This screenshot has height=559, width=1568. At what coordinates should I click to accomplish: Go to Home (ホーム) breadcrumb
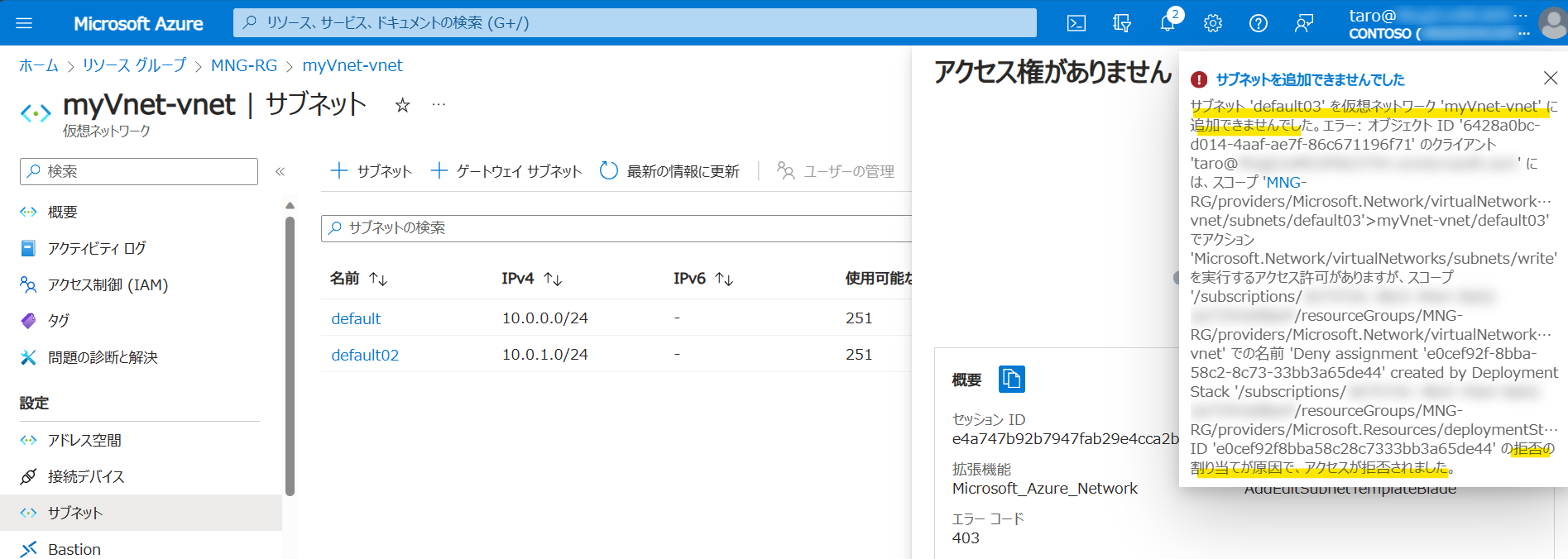[39, 65]
